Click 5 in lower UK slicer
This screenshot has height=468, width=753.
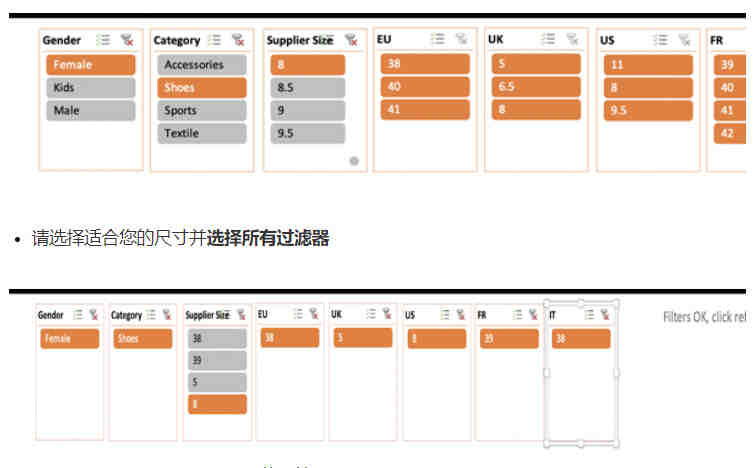(x=363, y=337)
